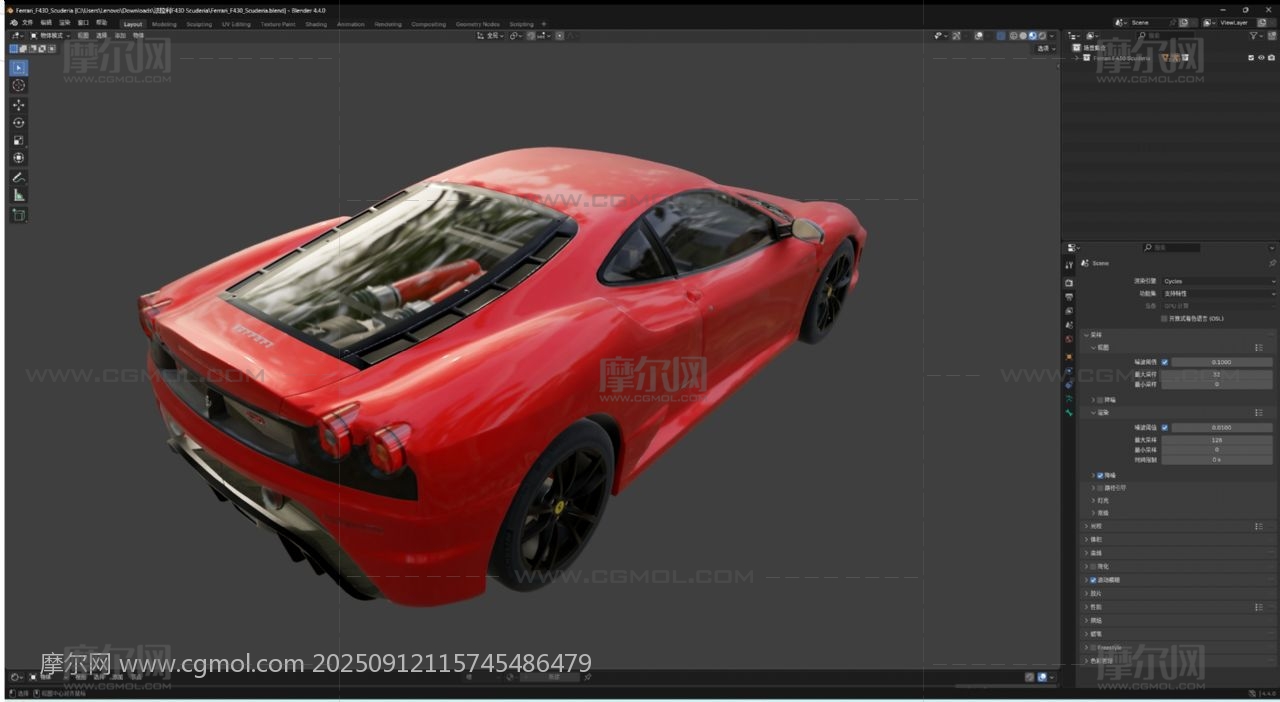Screen dimensions: 1280x702
Task: Open the Scene properties tab
Action: point(1069,325)
